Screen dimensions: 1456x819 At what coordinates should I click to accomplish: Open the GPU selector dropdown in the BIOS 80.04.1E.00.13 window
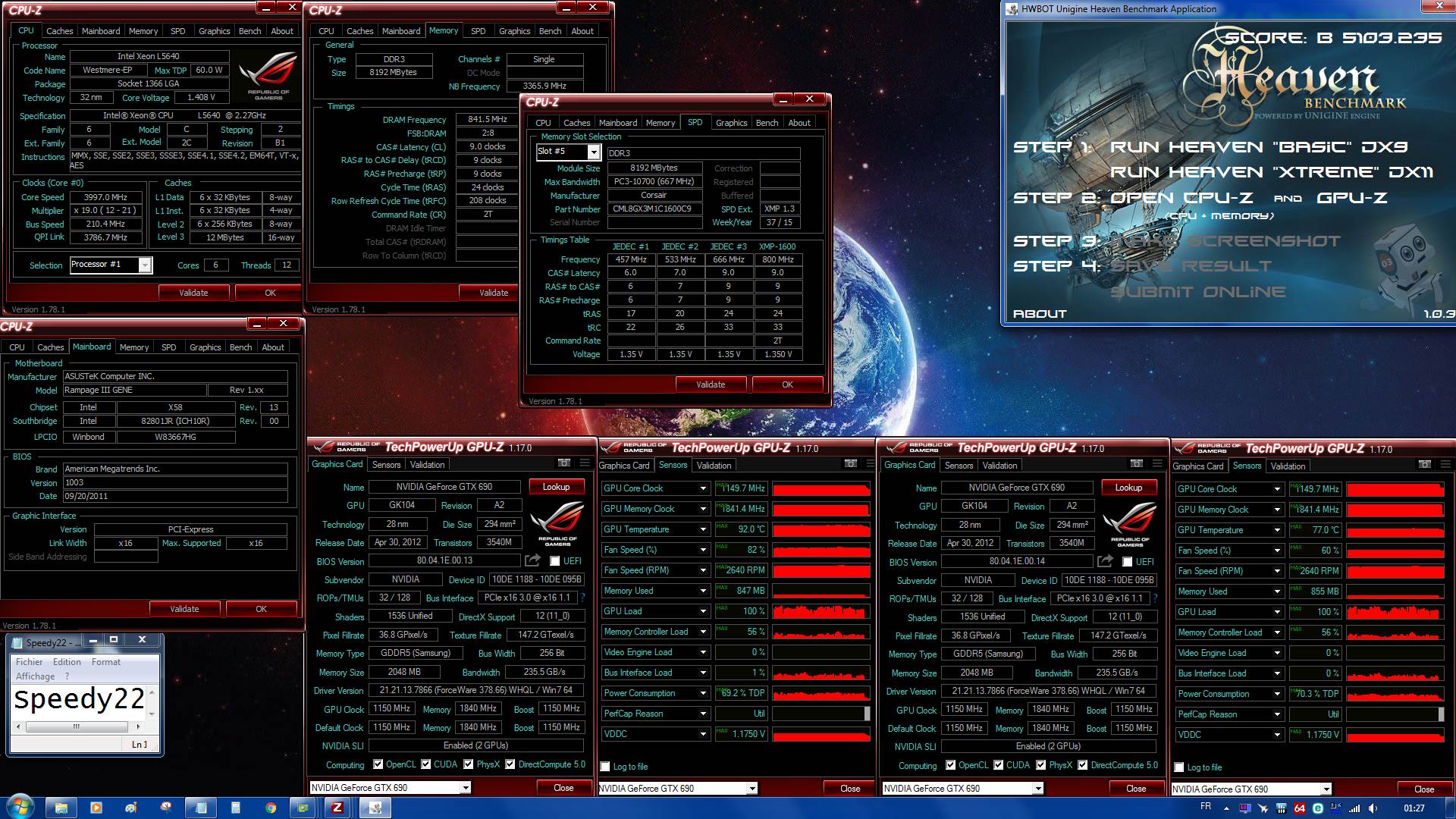click(x=466, y=788)
